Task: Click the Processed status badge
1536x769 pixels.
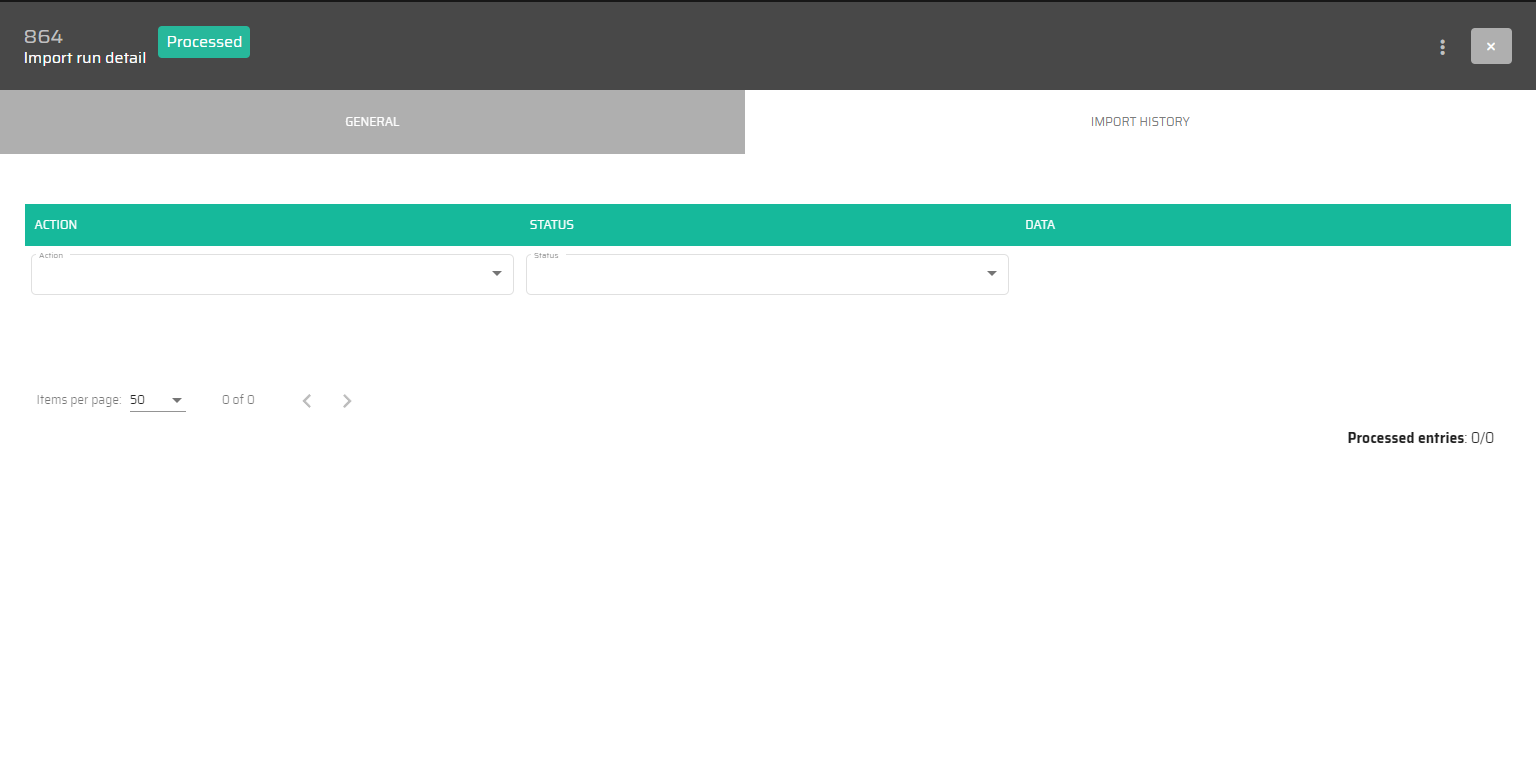Action: coord(204,42)
